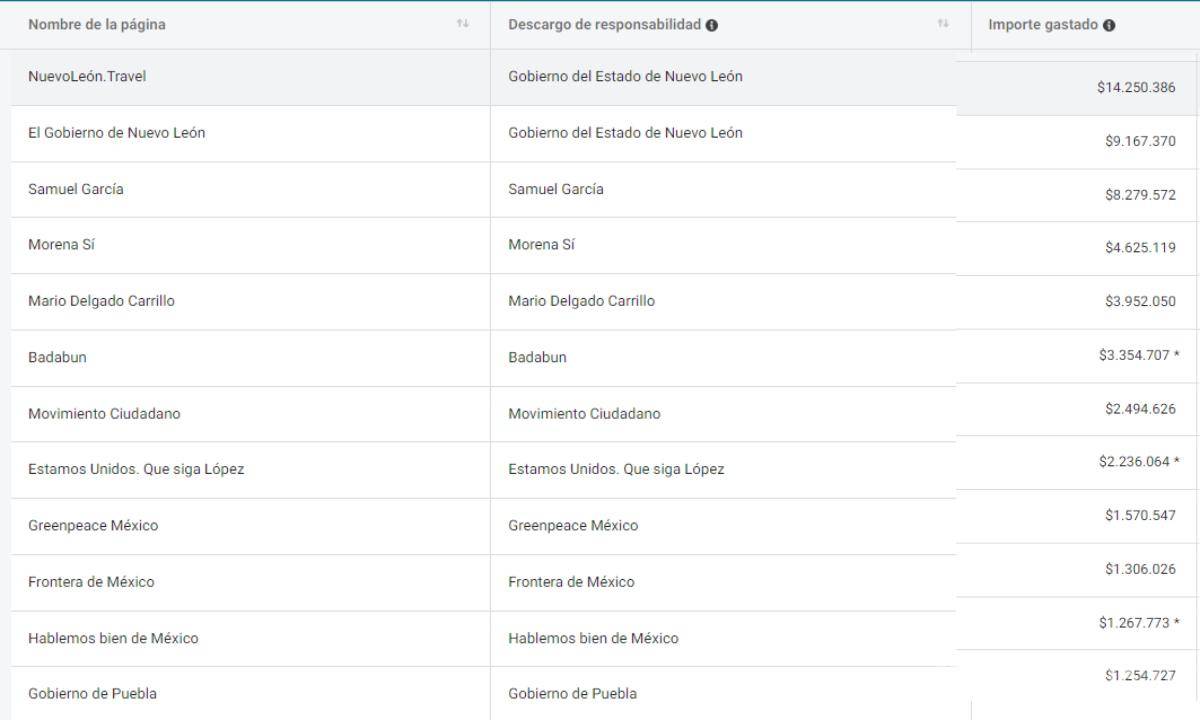Click info icon beside Descargo de responsabilidad
The image size is (1200, 720).
tap(712, 25)
